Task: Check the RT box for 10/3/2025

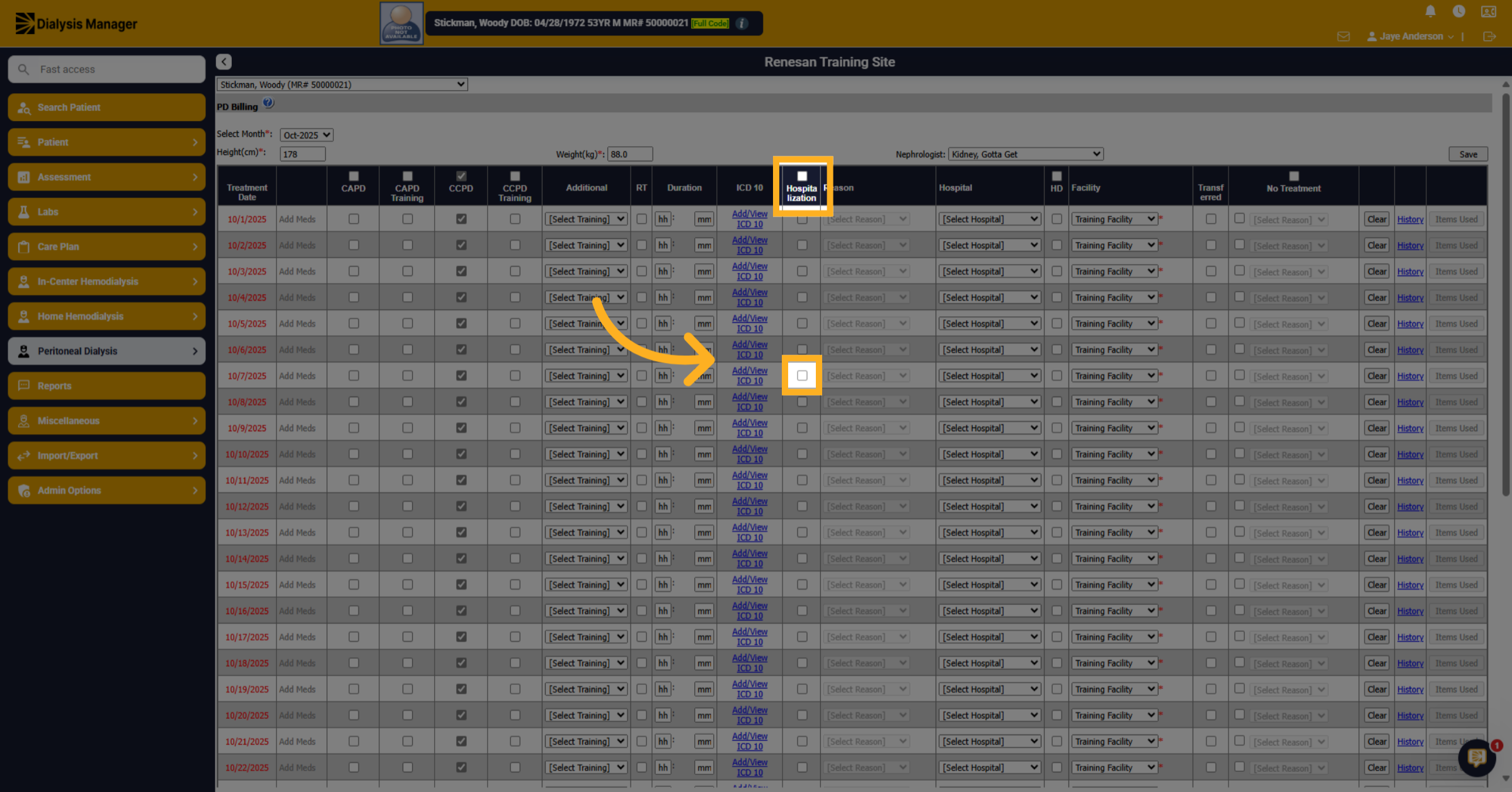Action: pyautogui.click(x=641, y=271)
